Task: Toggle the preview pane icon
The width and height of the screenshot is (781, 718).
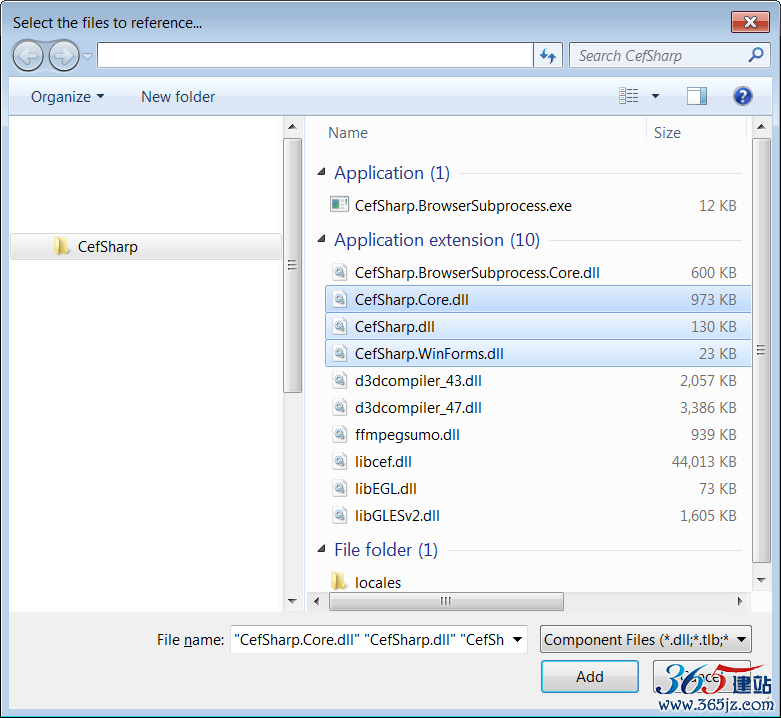Action: (x=696, y=96)
